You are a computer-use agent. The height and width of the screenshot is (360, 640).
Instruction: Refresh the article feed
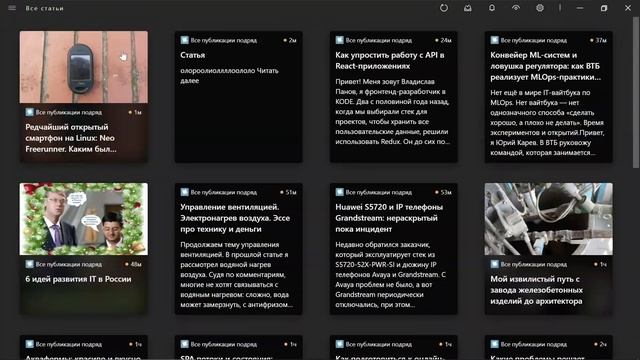click(444, 8)
